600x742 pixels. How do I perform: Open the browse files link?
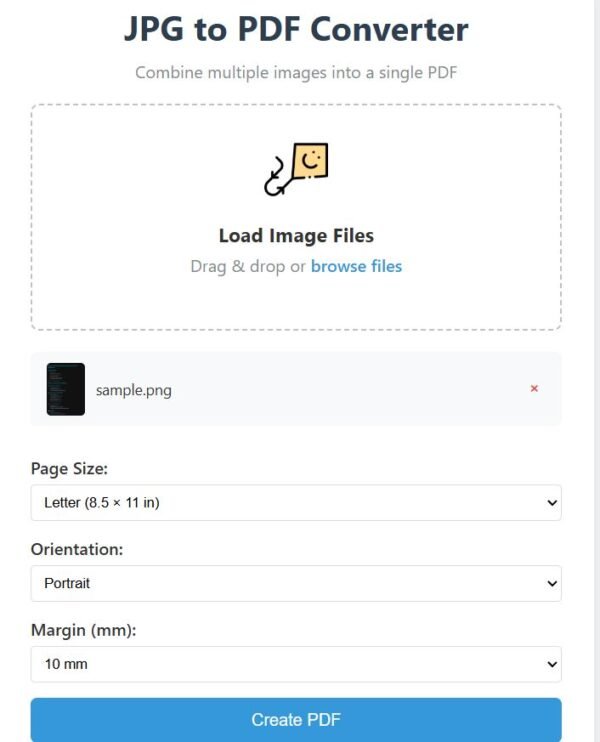[356, 266]
